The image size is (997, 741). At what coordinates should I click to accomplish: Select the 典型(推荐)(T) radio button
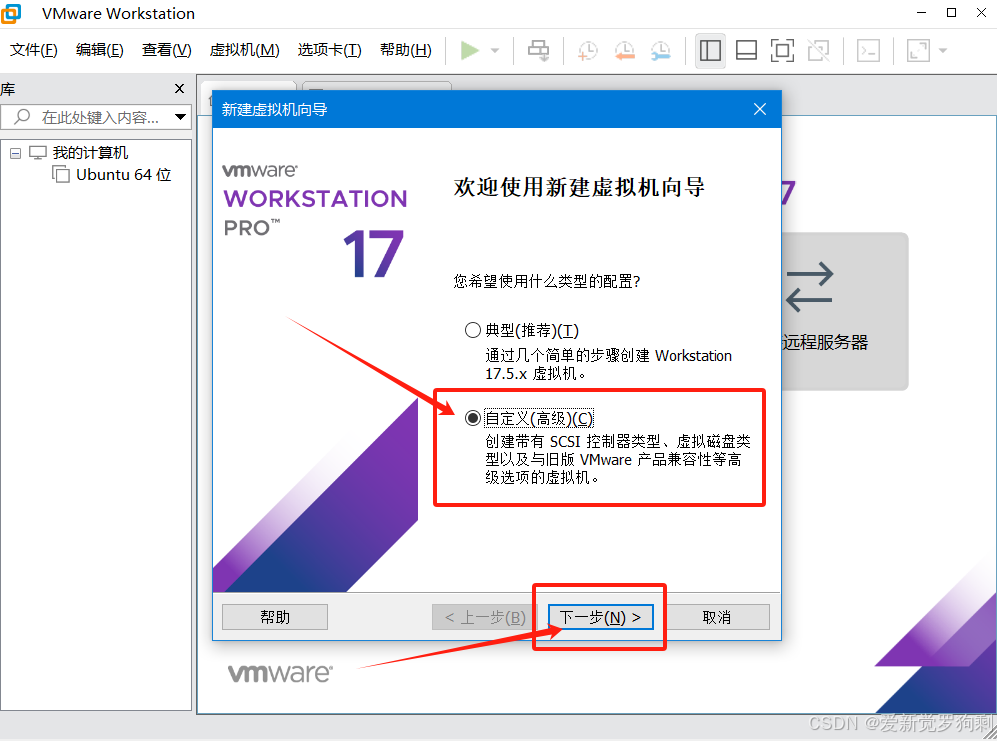coord(472,330)
